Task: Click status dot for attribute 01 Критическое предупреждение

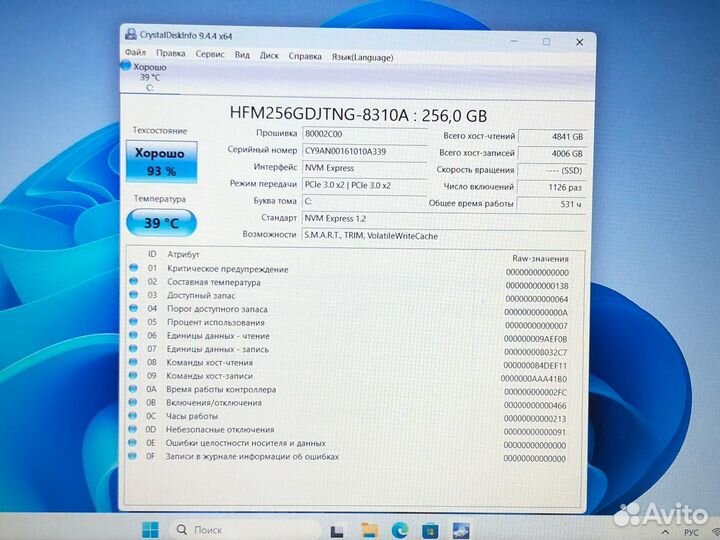Action: [x=134, y=267]
